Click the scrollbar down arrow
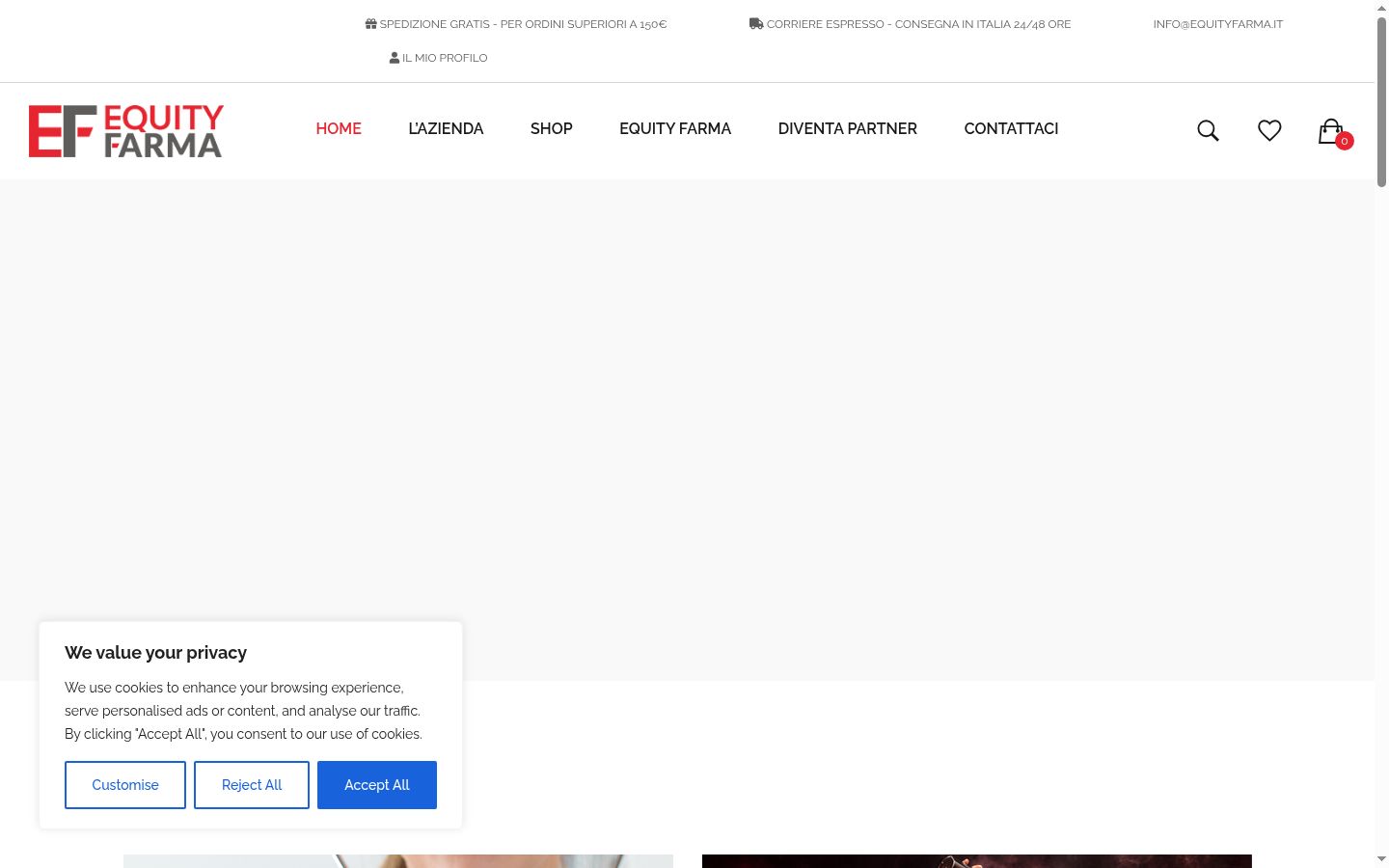Screen dimensions: 1389x868 (1381, 859)
